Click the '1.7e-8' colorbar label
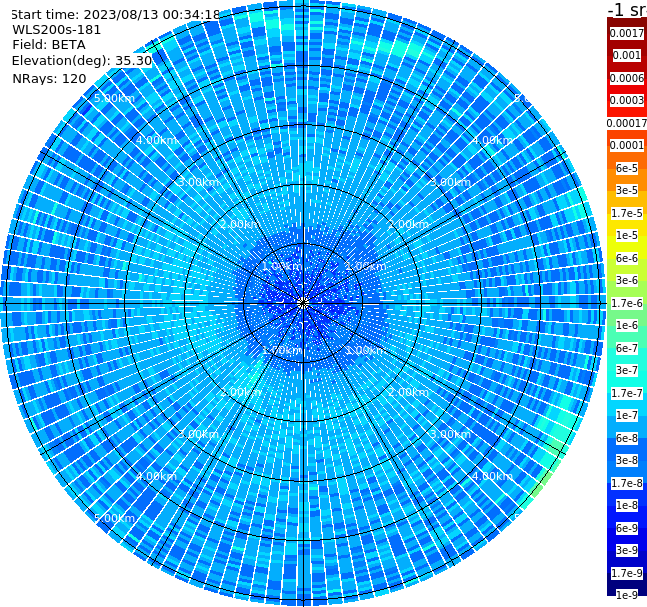The height and width of the screenshot is (607, 647). coord(627,483)
